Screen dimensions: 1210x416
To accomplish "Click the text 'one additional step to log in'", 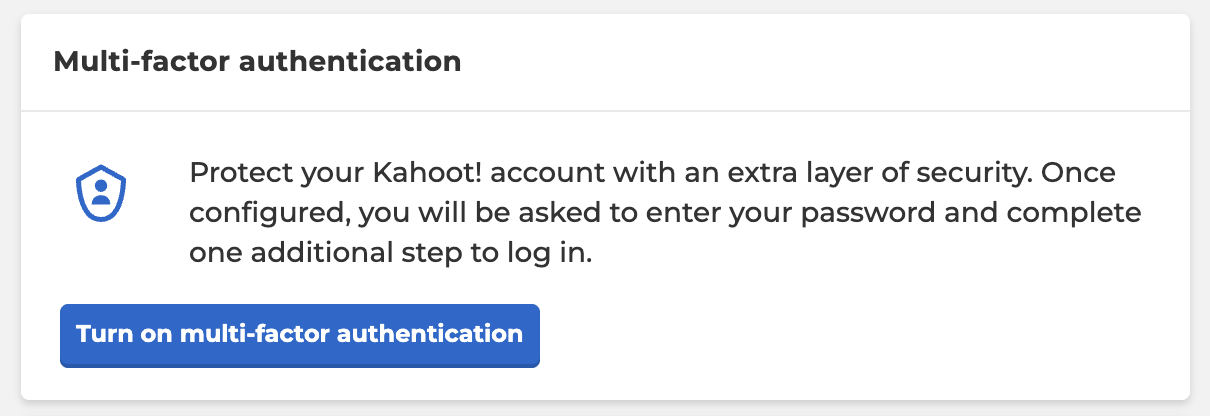I will [391, 255].
